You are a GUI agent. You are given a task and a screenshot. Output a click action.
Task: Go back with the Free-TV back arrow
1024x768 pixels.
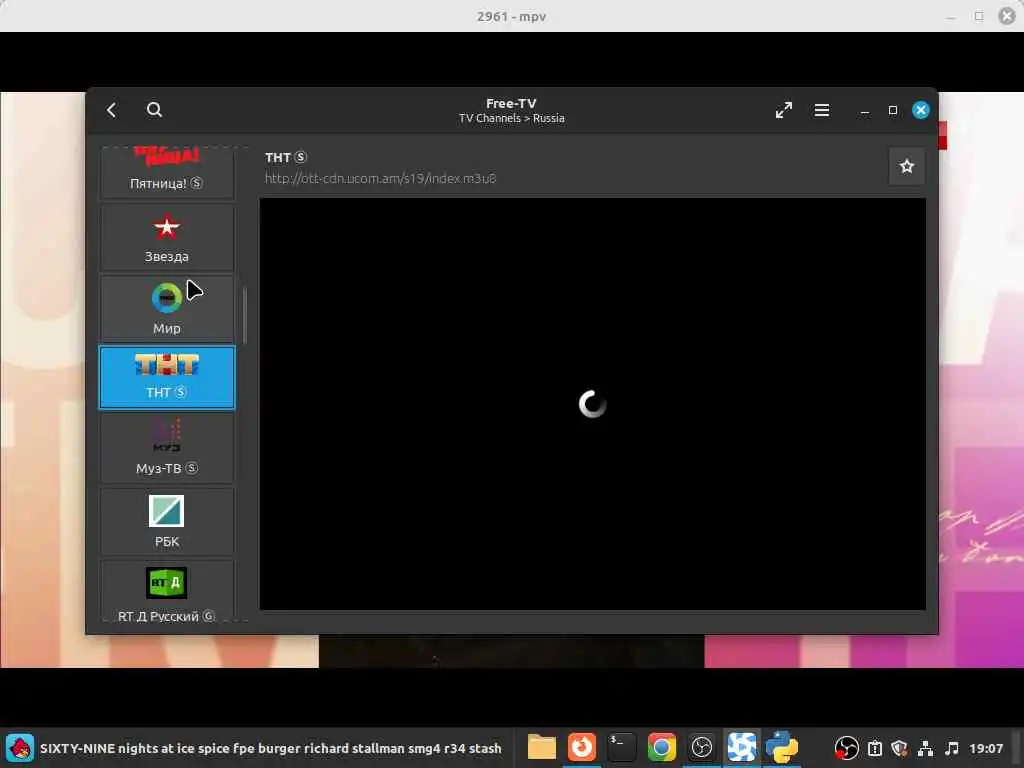112,110
